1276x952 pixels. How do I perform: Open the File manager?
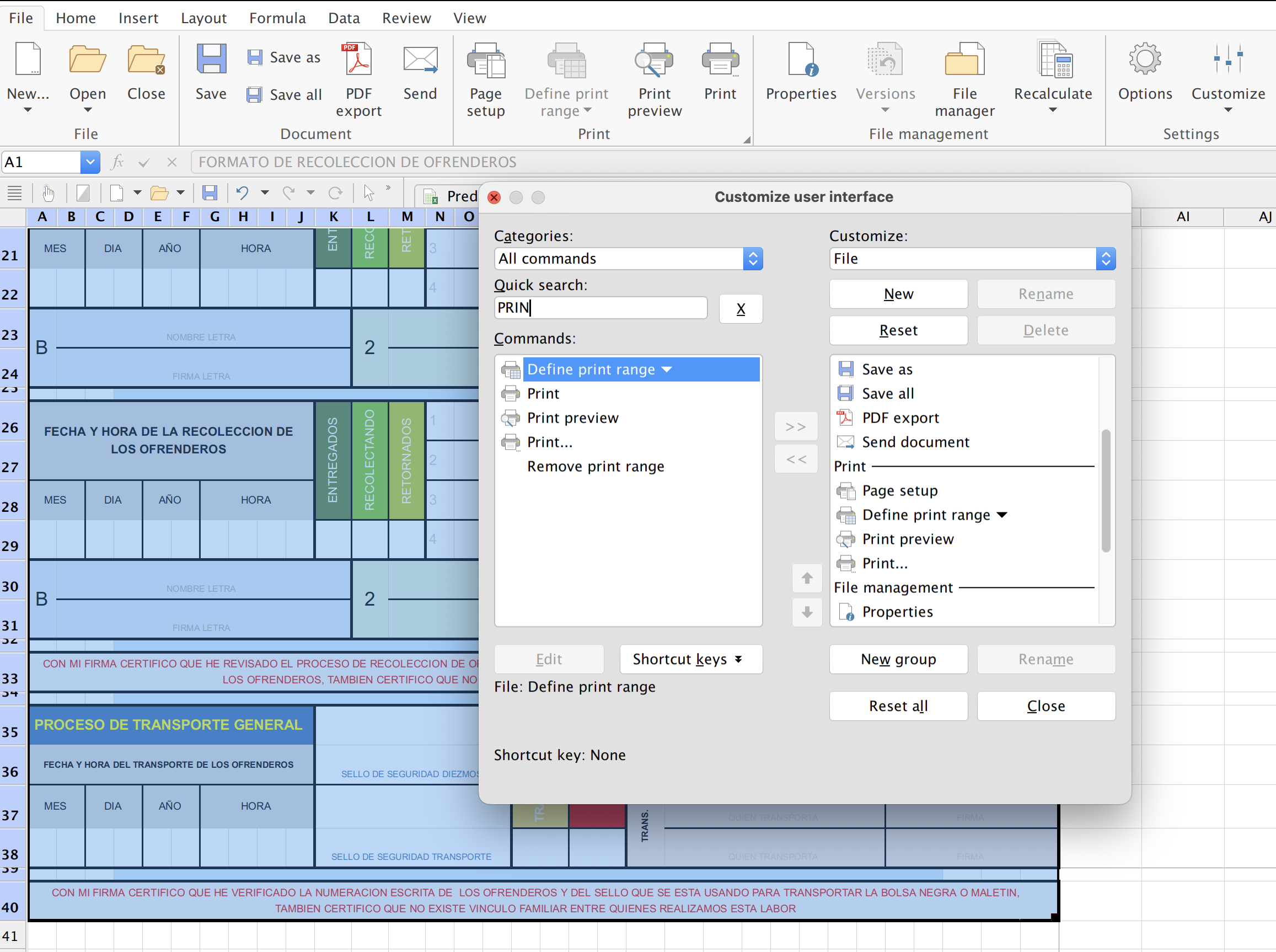[964, 61]
